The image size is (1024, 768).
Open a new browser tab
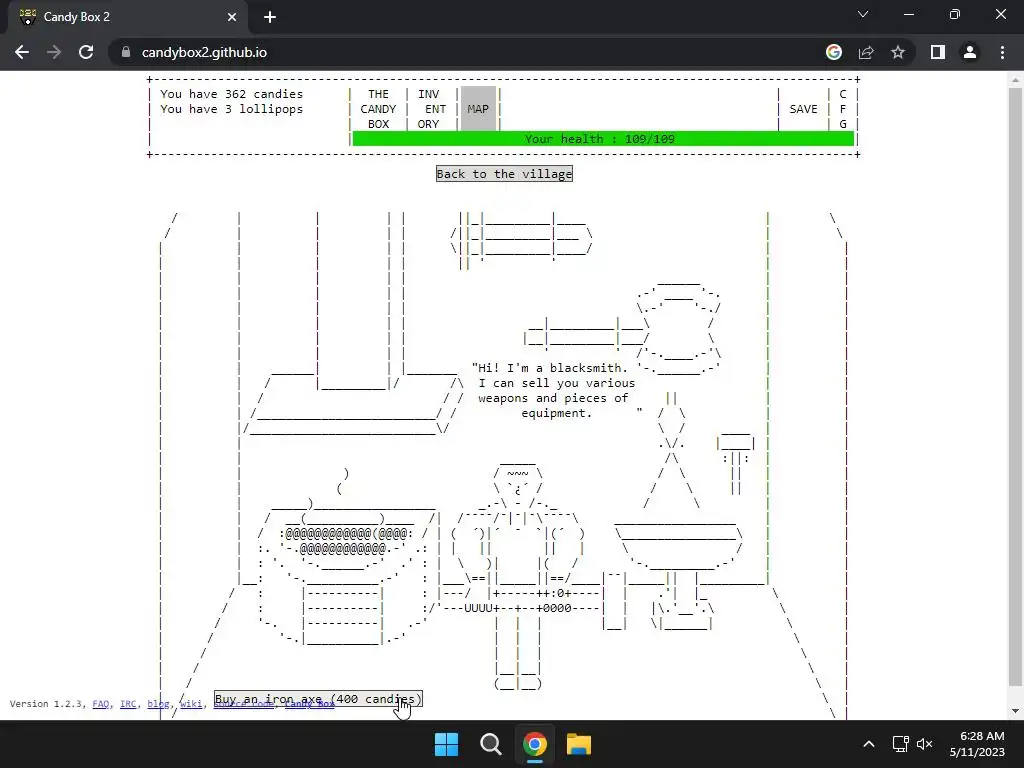click(270, 17)
